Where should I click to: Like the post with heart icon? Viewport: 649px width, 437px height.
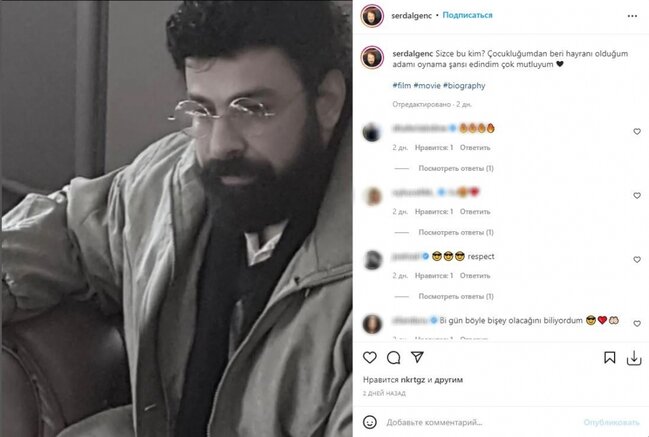(x=370, y=357)
